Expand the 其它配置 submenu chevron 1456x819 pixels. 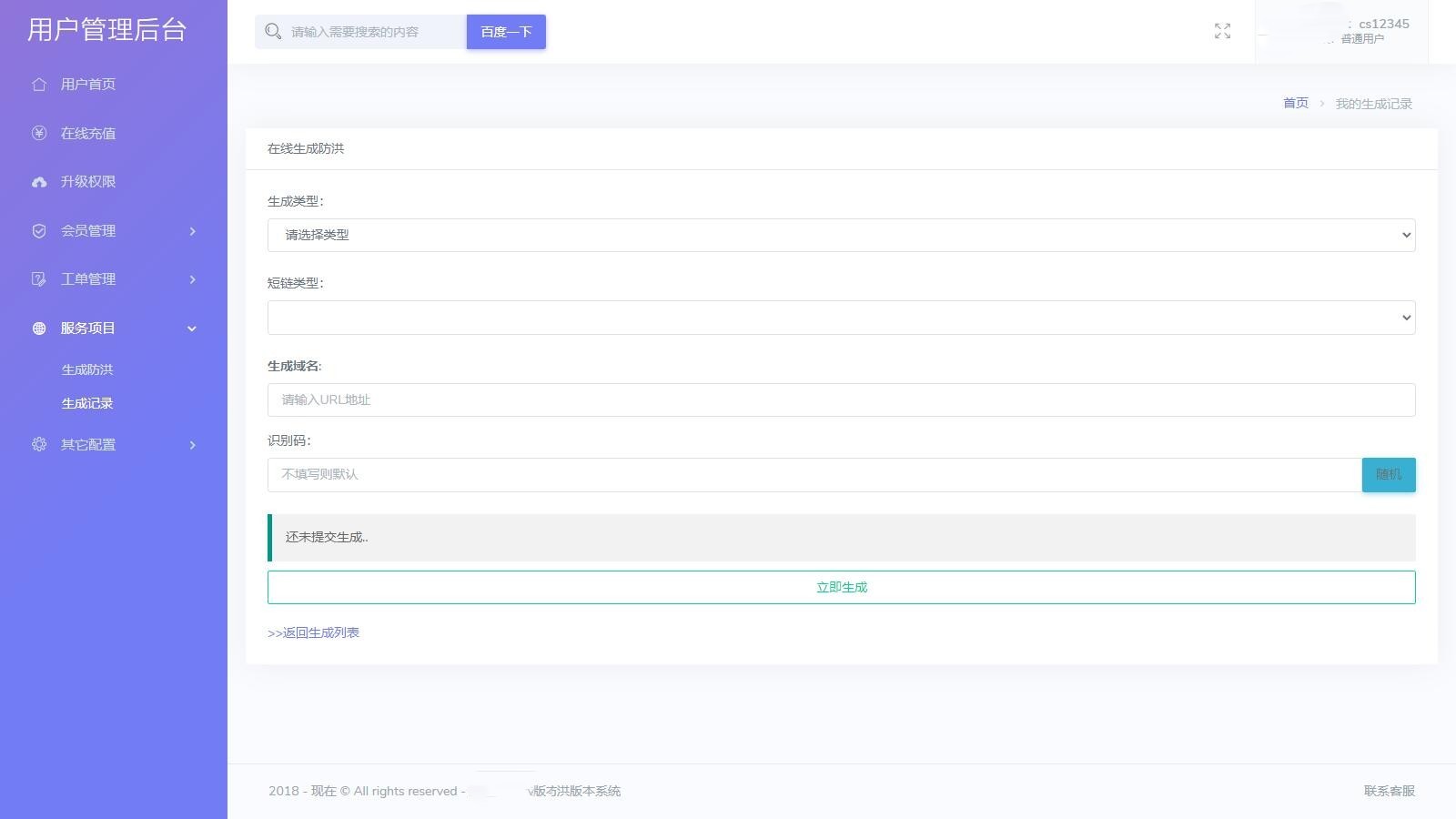(192, 445)
